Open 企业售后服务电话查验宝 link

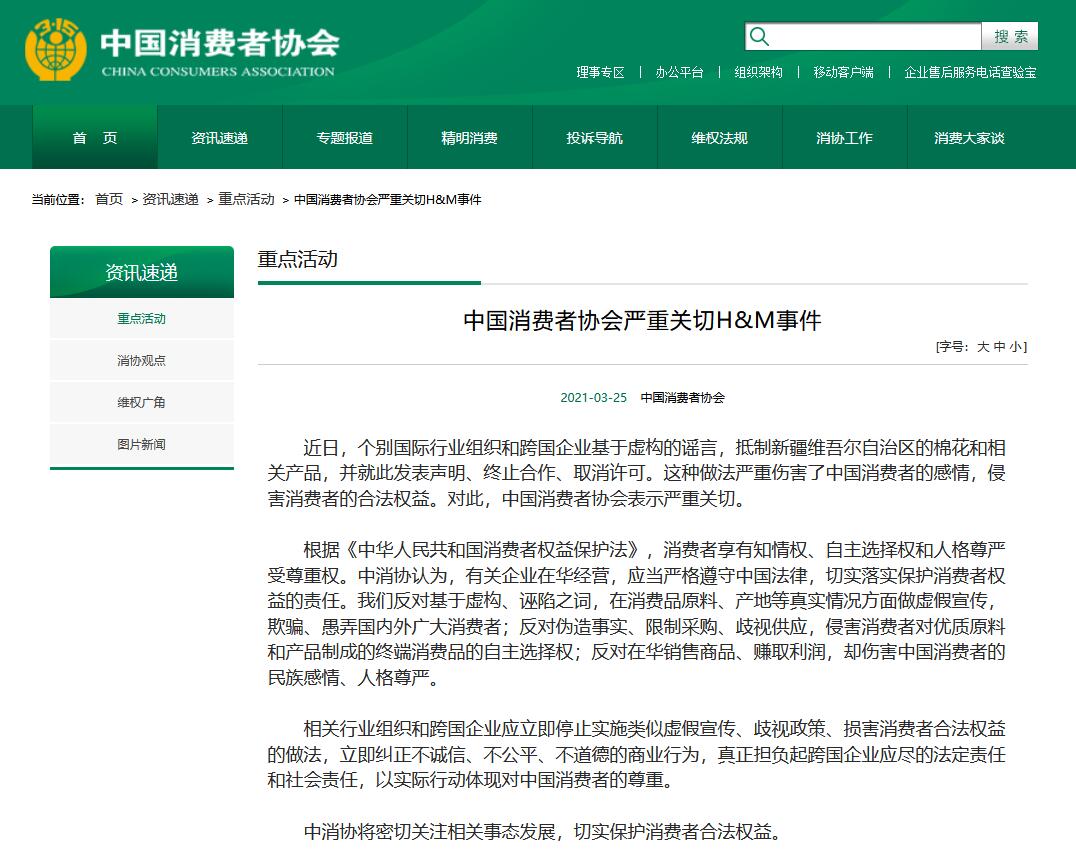(x=970, y=72)
